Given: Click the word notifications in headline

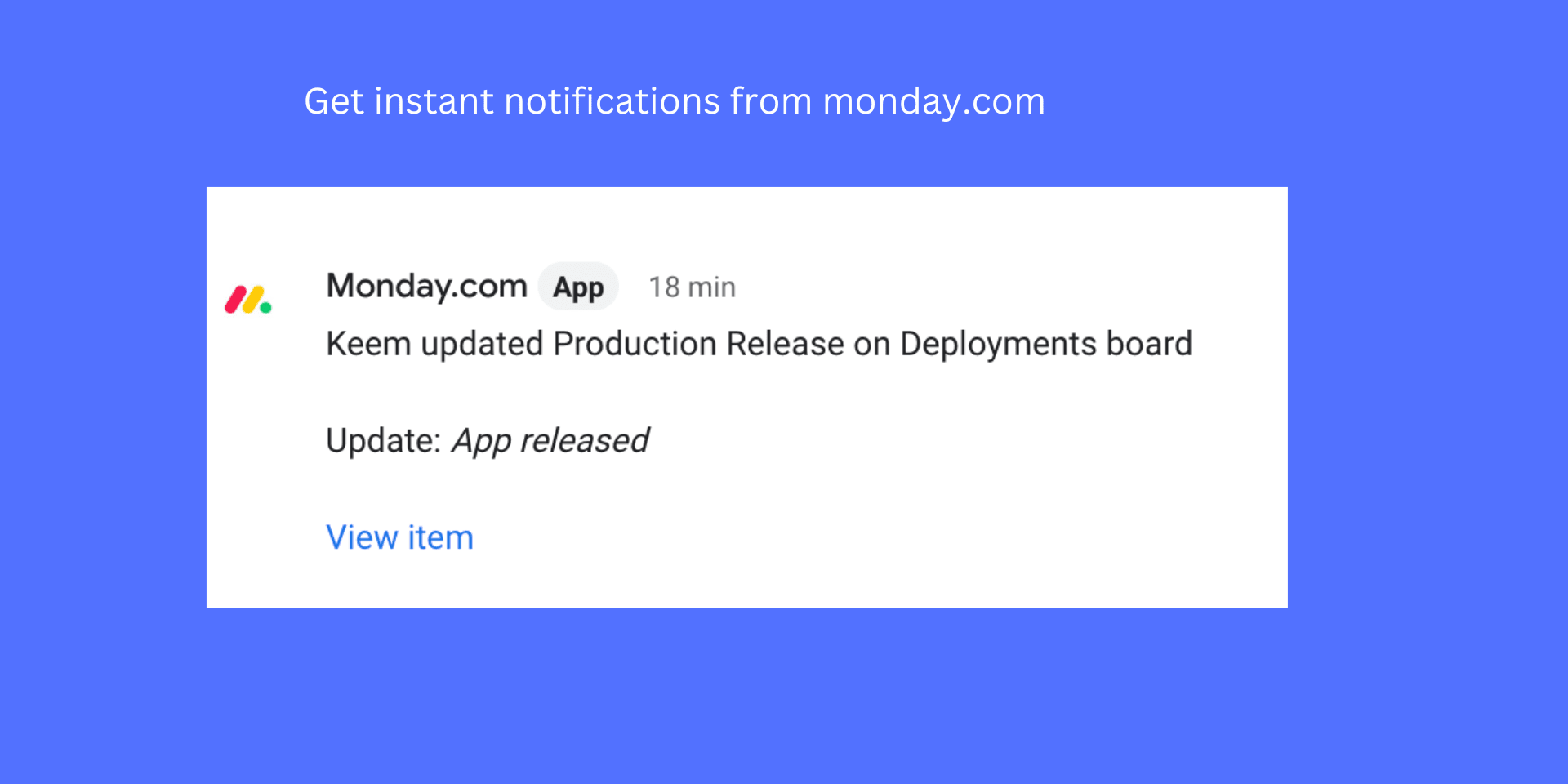Looking at the screenshot, I should tap(612, 101).
